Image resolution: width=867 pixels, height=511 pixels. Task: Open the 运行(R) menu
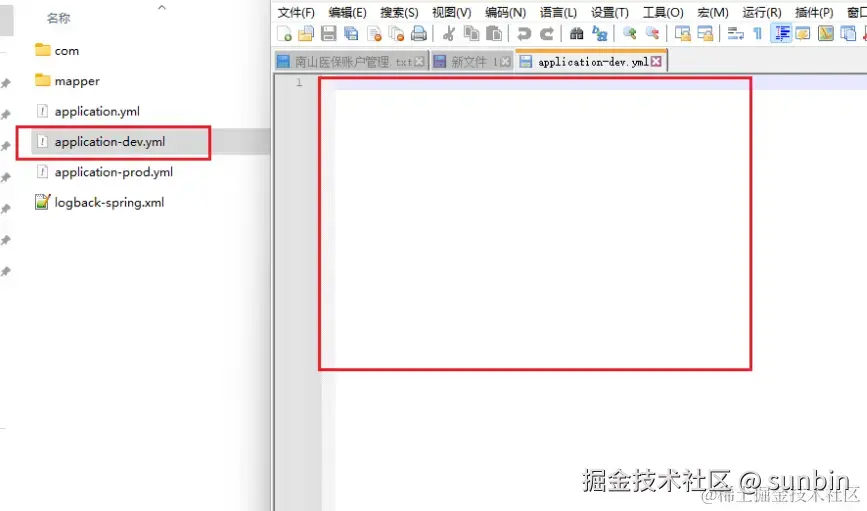(761, 12)
